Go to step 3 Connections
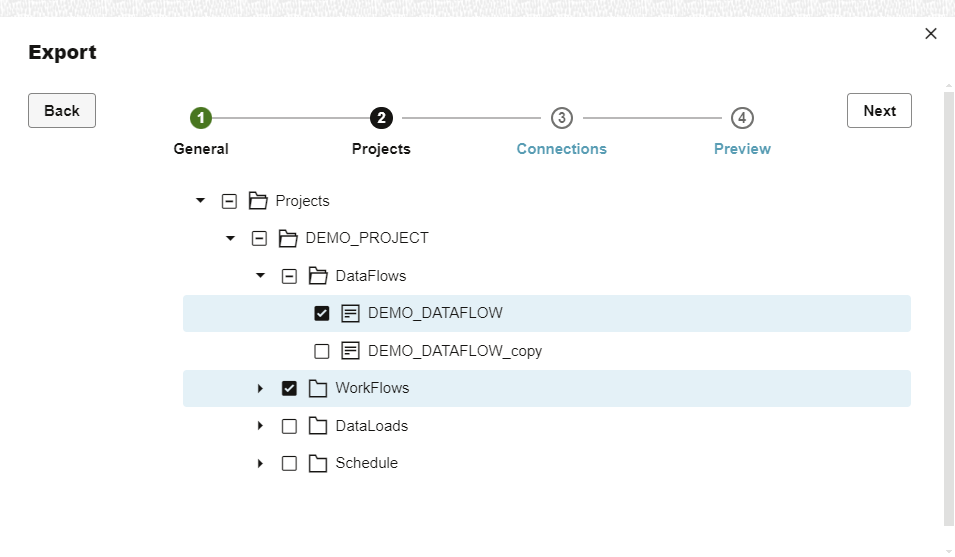The width and height of the screenshot is (955, 557). (x=562, y=119)
